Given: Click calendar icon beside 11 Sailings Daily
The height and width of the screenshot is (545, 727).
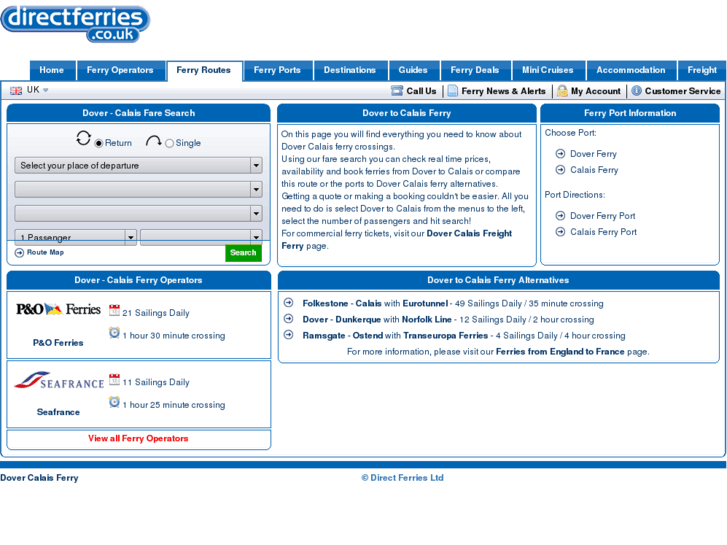Looking at the screenshot, I should 114,379.
